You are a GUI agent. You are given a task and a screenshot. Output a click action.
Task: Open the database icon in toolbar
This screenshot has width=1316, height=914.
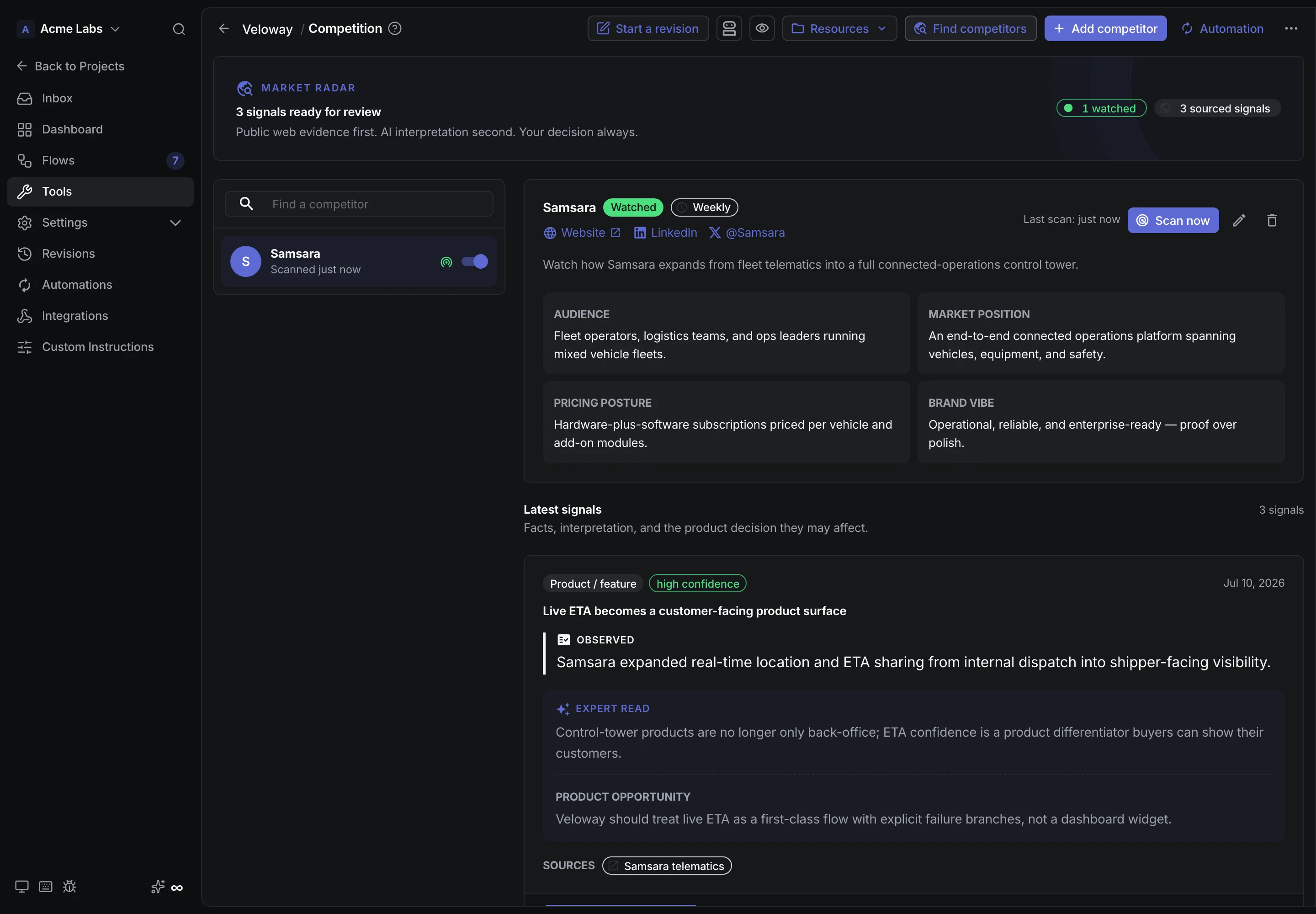point(729,29)
